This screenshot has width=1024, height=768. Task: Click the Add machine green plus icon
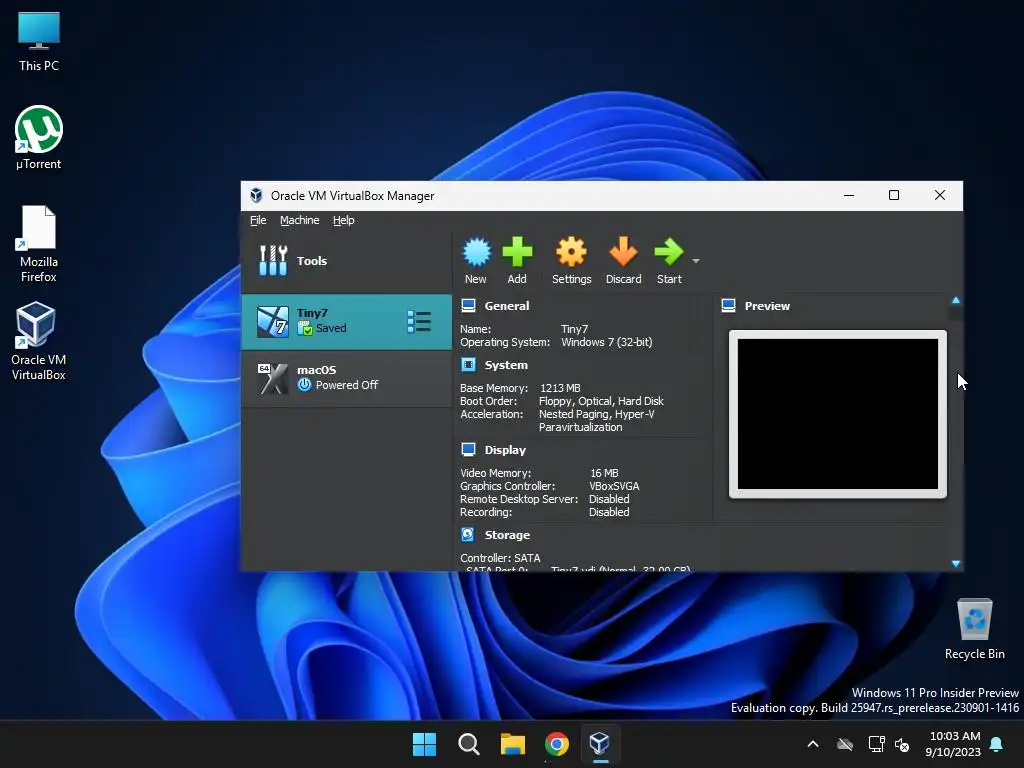click(x=517, y=252)
